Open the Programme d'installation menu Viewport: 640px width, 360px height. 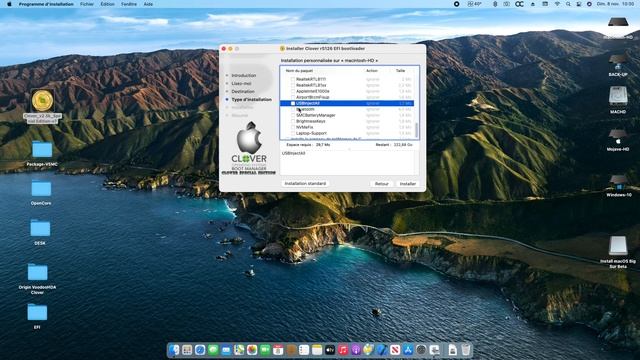coord(46,4)
